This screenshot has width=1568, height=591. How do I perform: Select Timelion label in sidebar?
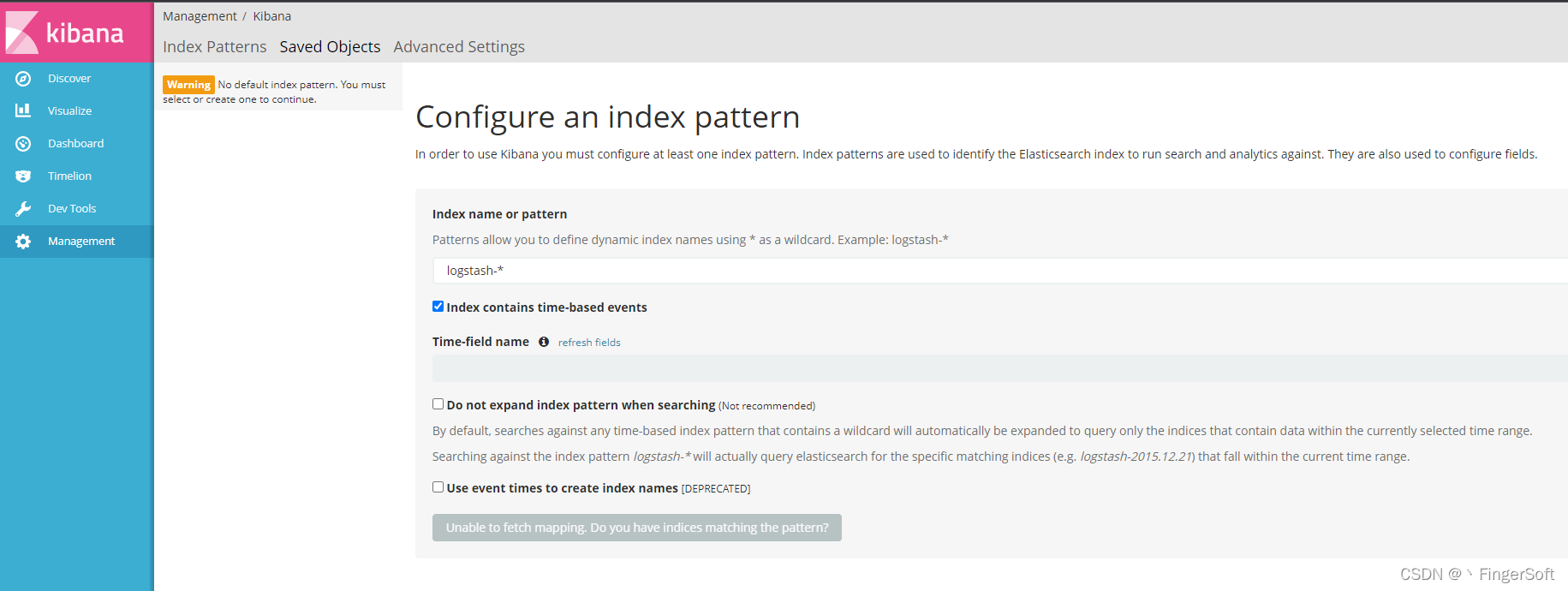[70, 176]
